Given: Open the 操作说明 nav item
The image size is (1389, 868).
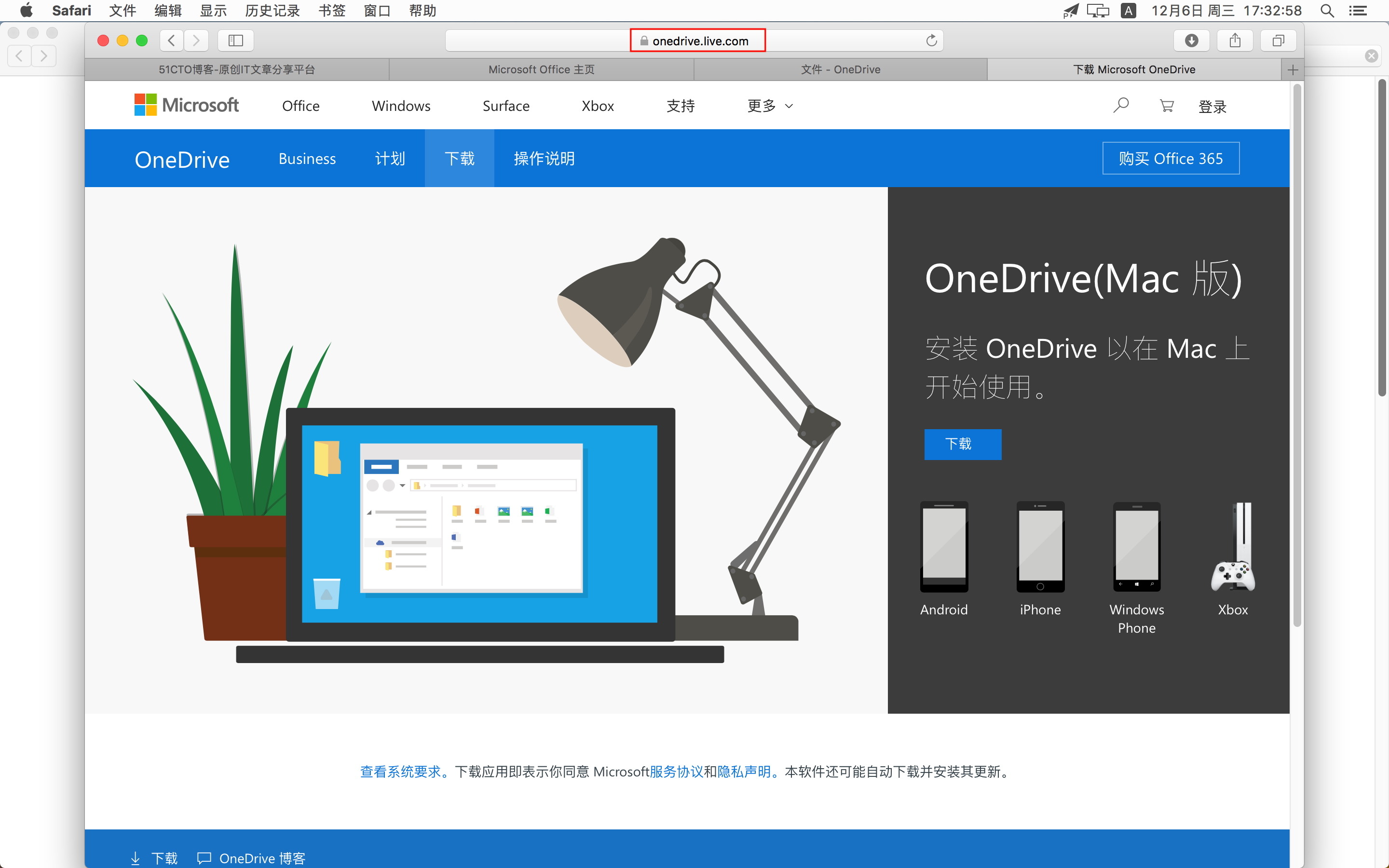Looking at the screenshot, I should 544,159.
